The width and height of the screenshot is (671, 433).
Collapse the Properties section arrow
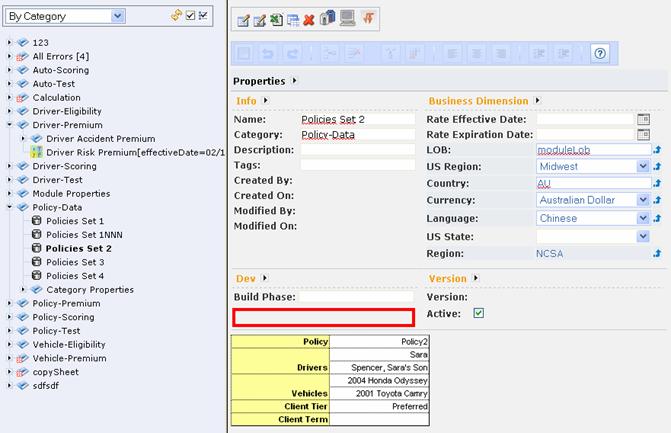[x=294, y=80]
